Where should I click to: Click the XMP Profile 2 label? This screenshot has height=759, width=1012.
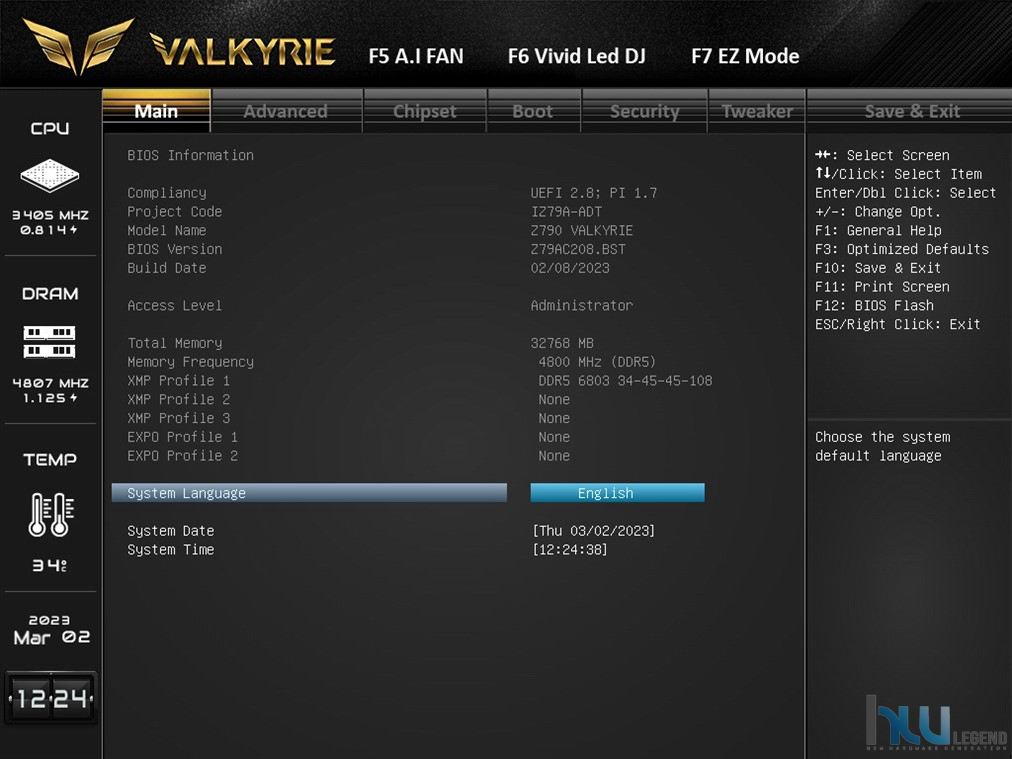pos(179,399)
